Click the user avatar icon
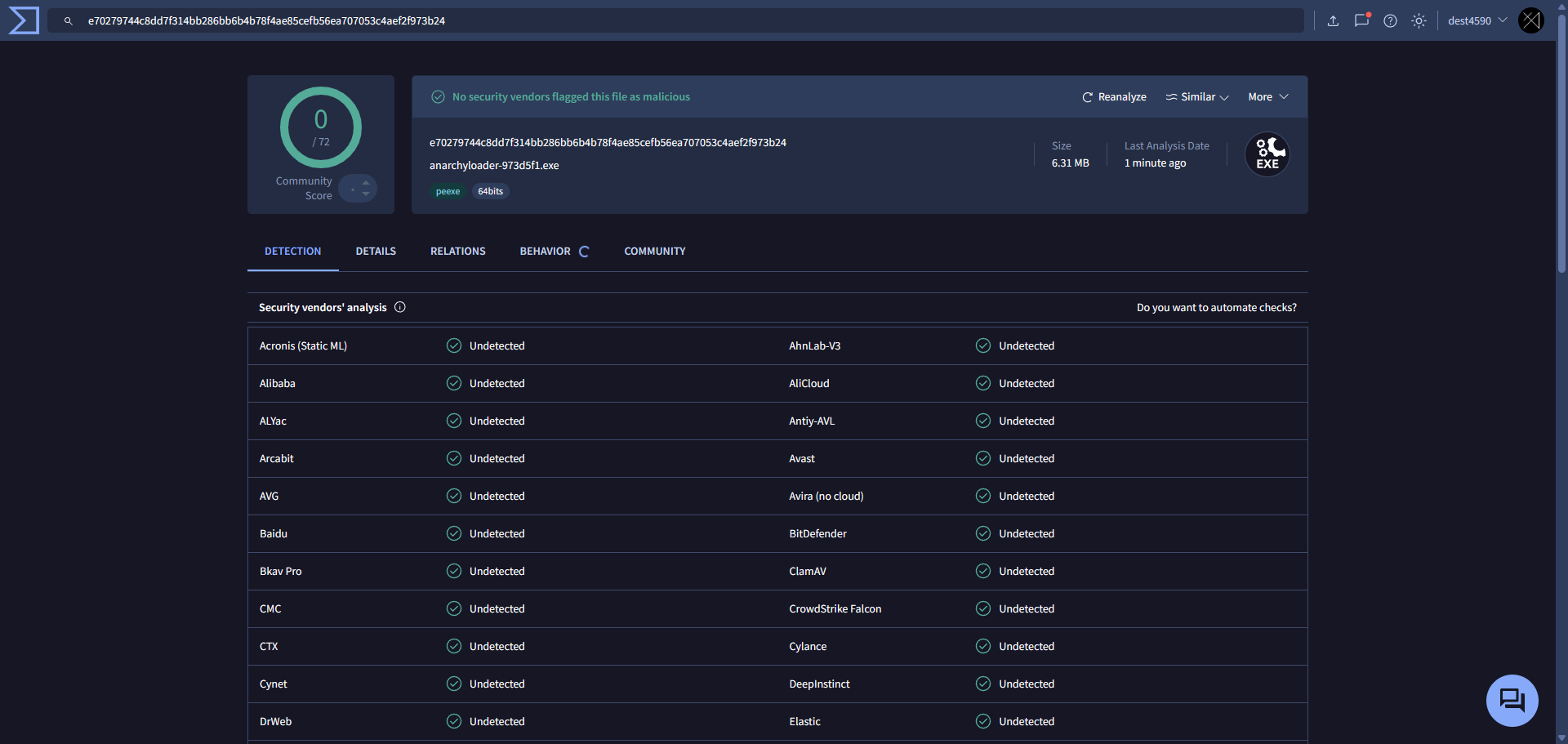Viewport: 1568px width, 744px height. coord(1531,20)
